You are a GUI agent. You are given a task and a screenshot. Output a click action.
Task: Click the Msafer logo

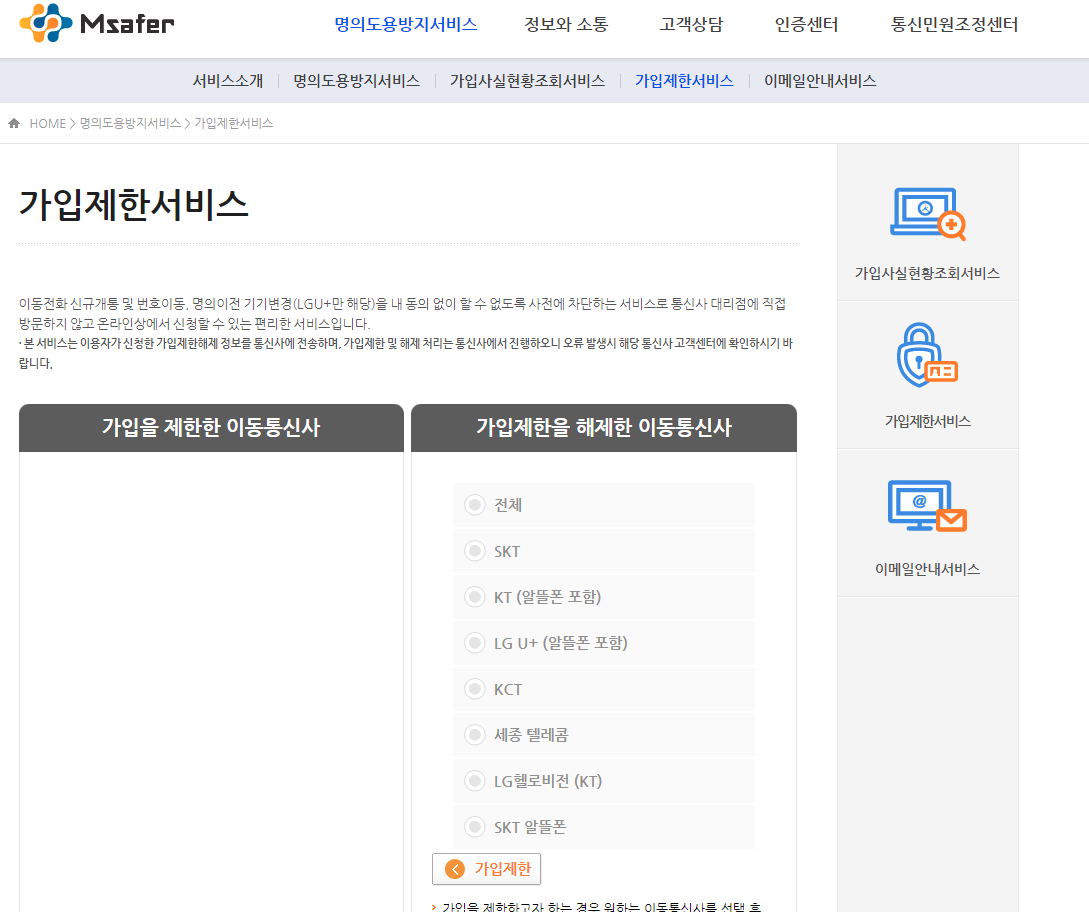tap(95, 23)
